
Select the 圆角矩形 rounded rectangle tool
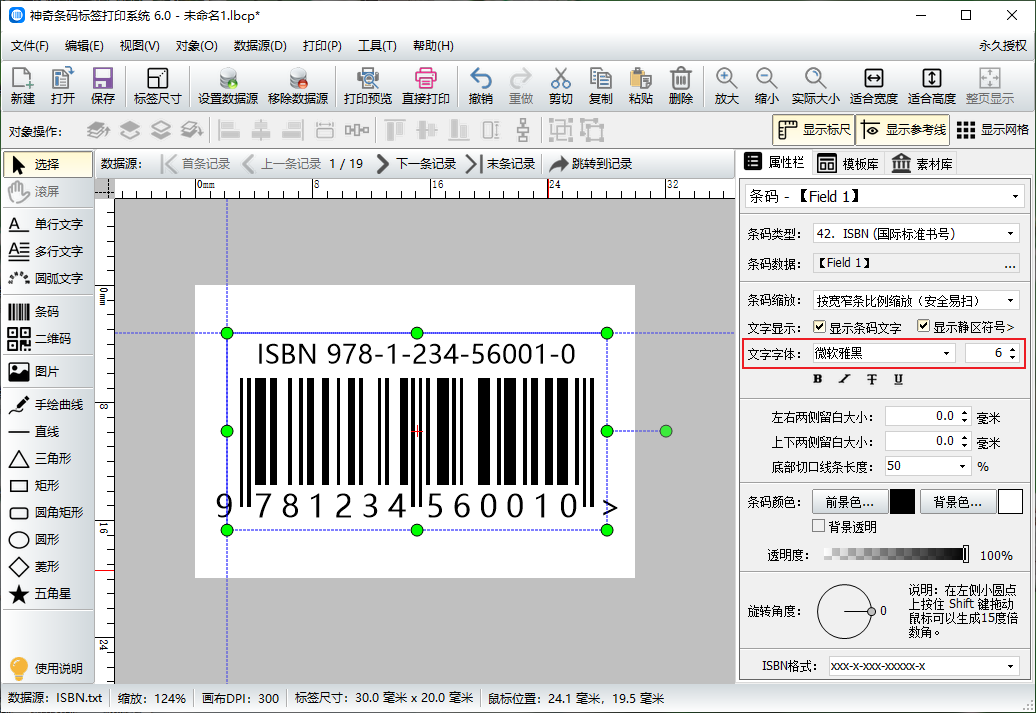[x=46, y=512]
